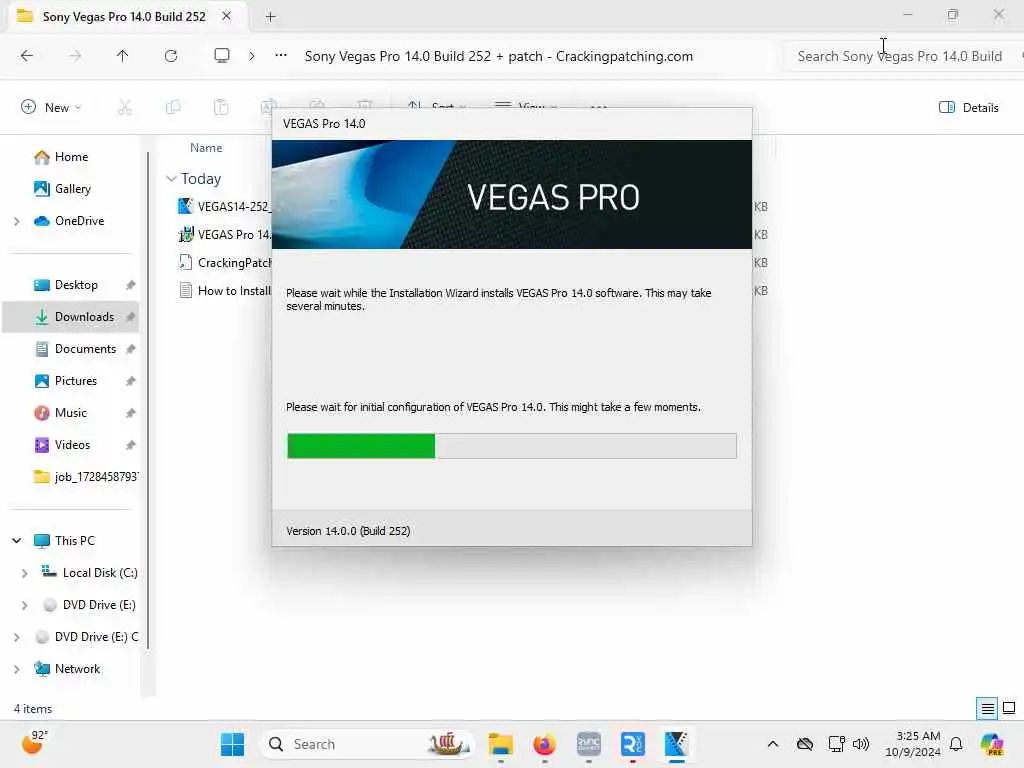Open the weather widget showing 92°
This screenshot has height=768, width=1024.
[x=34, y=743]
